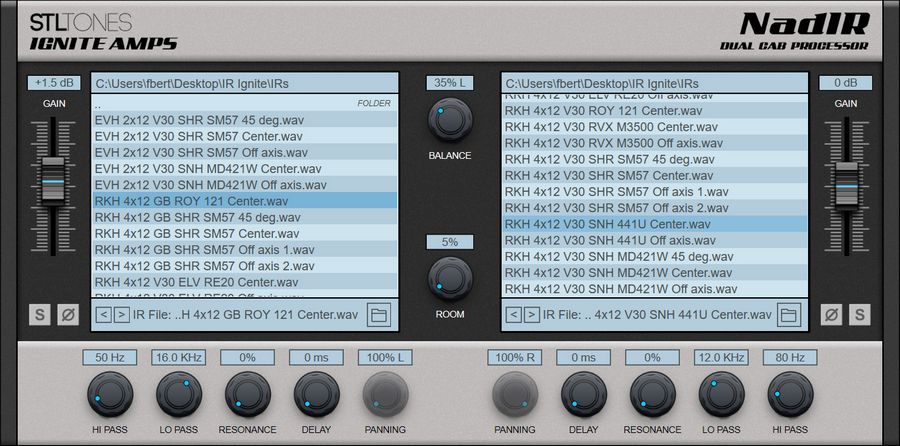The width and height of the screenshot is (900, 446).
Task: Open folder browser for right cab IR
Action: 789,315
